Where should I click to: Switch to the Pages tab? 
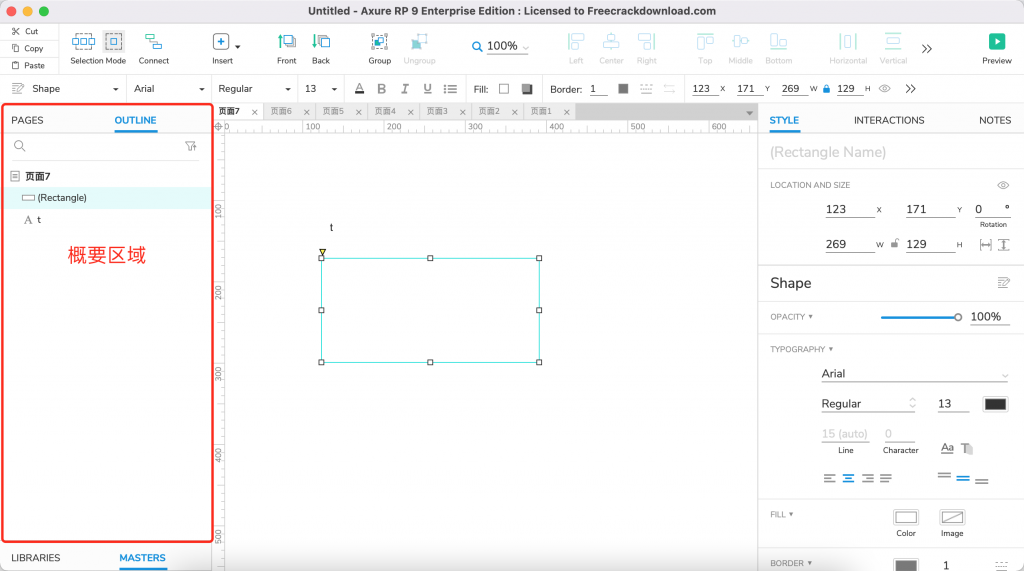coord(27,120)
